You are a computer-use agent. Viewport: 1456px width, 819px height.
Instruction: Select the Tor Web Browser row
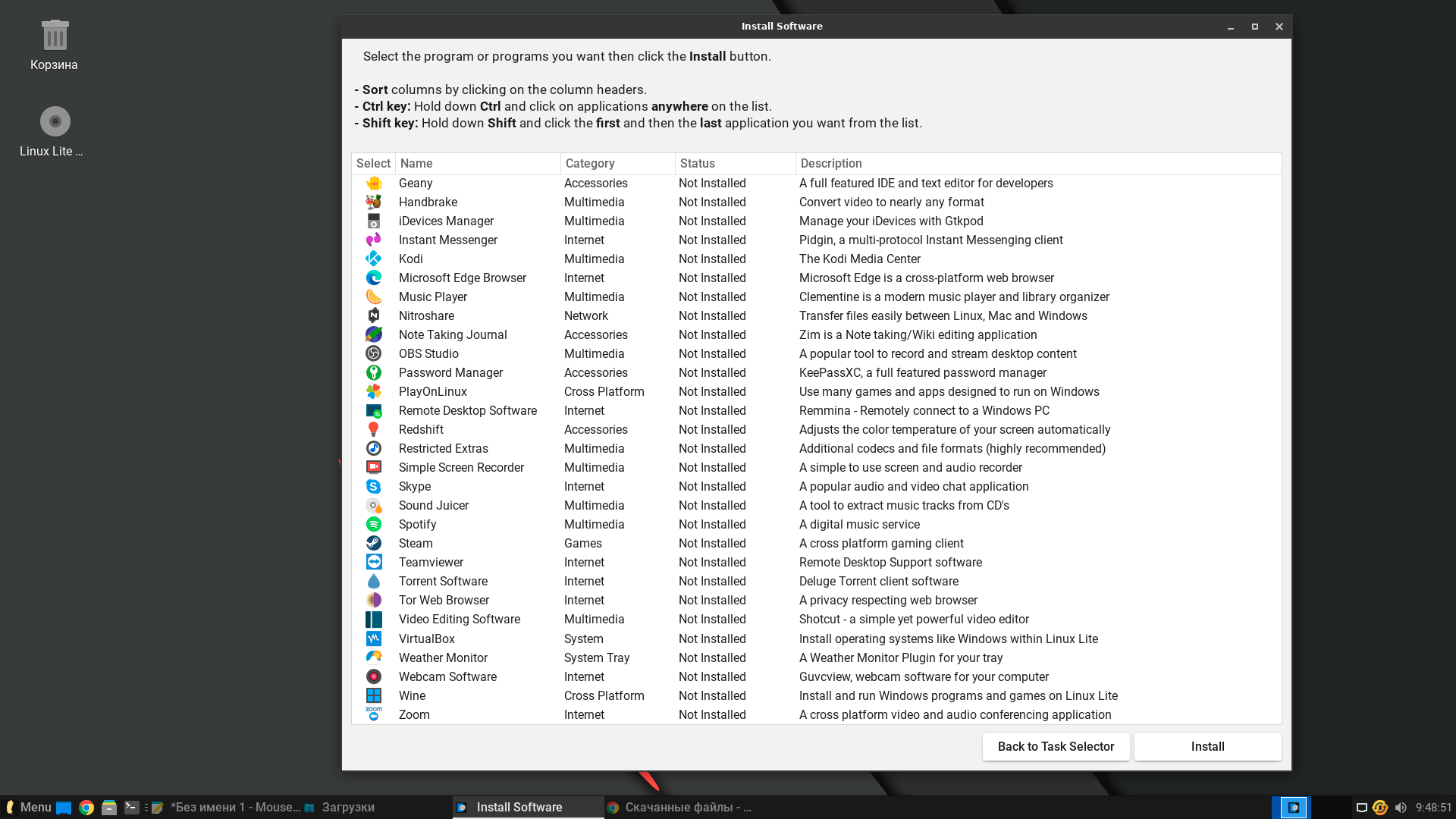[x=444, y=600]
